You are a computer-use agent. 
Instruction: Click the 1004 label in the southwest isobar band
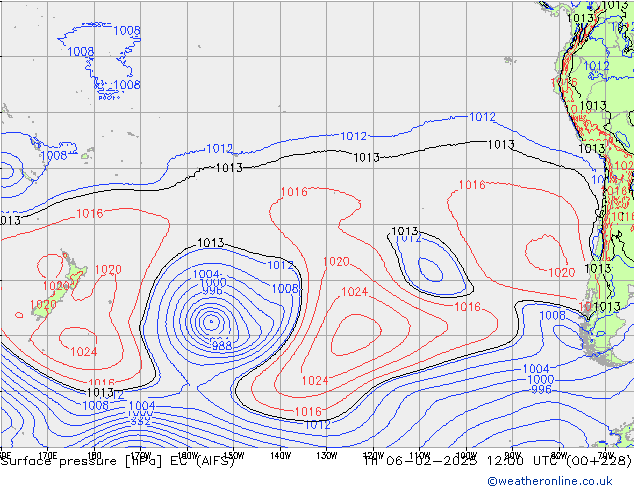(142, 405)
